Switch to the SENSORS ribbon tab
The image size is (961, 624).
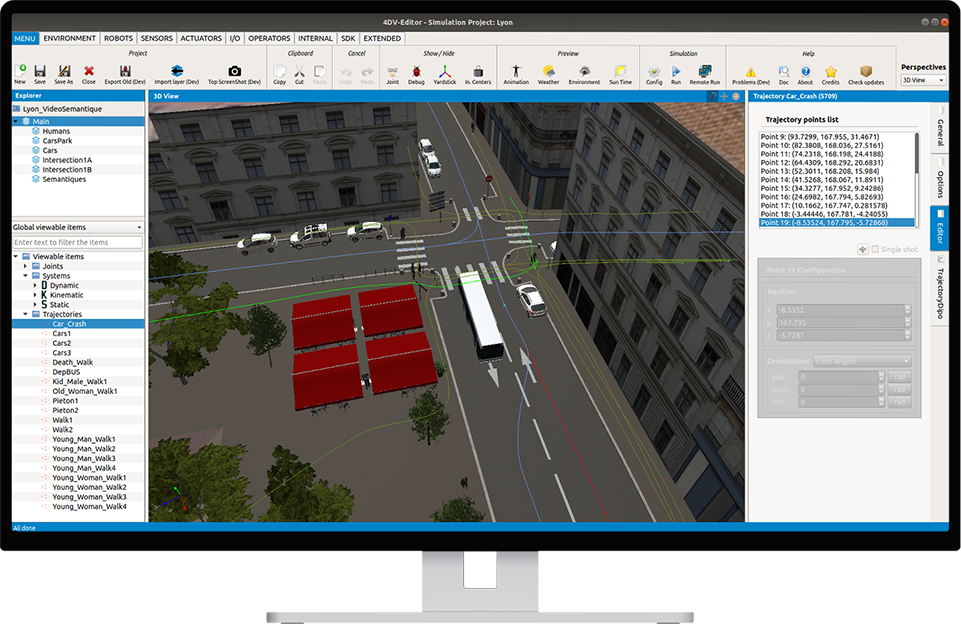(x=156, y=38)
